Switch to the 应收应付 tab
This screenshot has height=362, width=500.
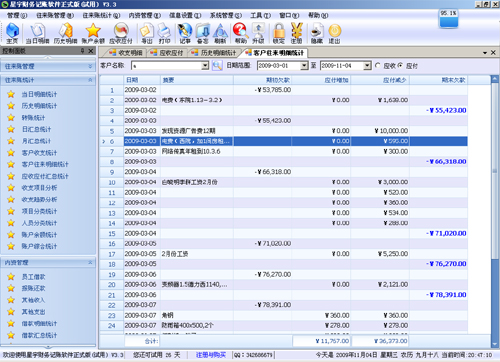(x=167, y=53)
